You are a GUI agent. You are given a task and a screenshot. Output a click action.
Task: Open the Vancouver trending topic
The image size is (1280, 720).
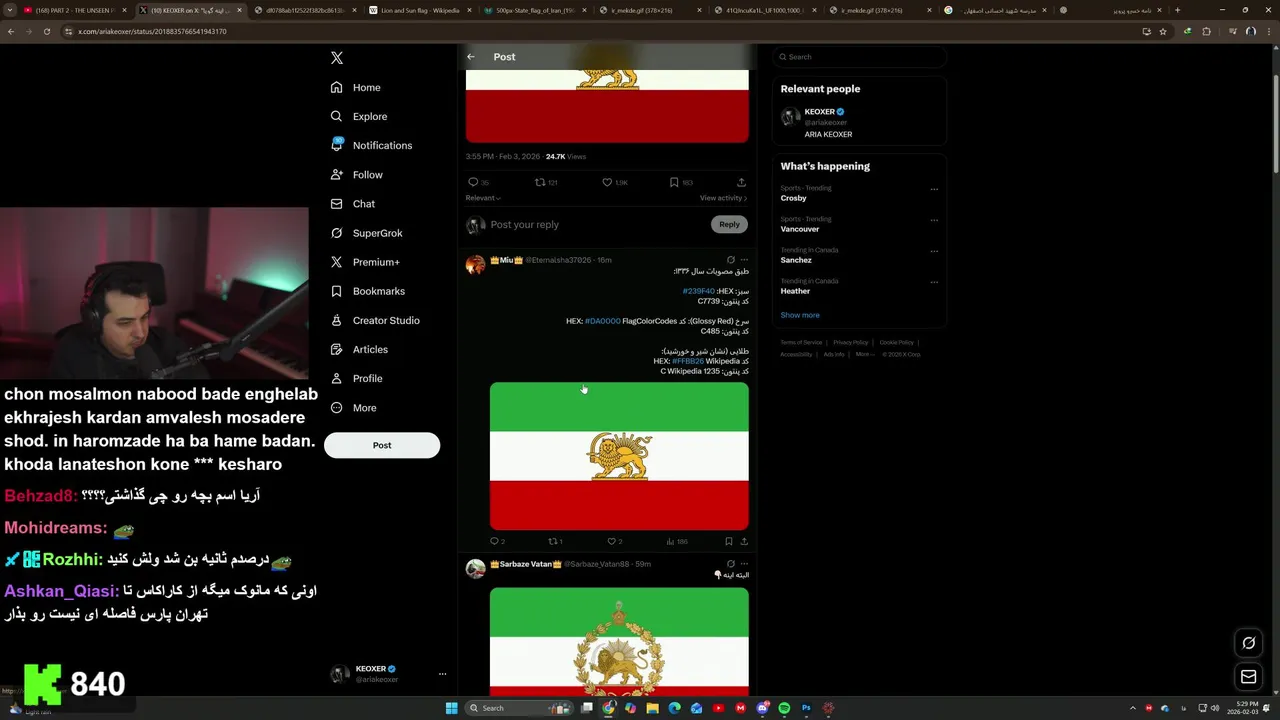[800, 229]
